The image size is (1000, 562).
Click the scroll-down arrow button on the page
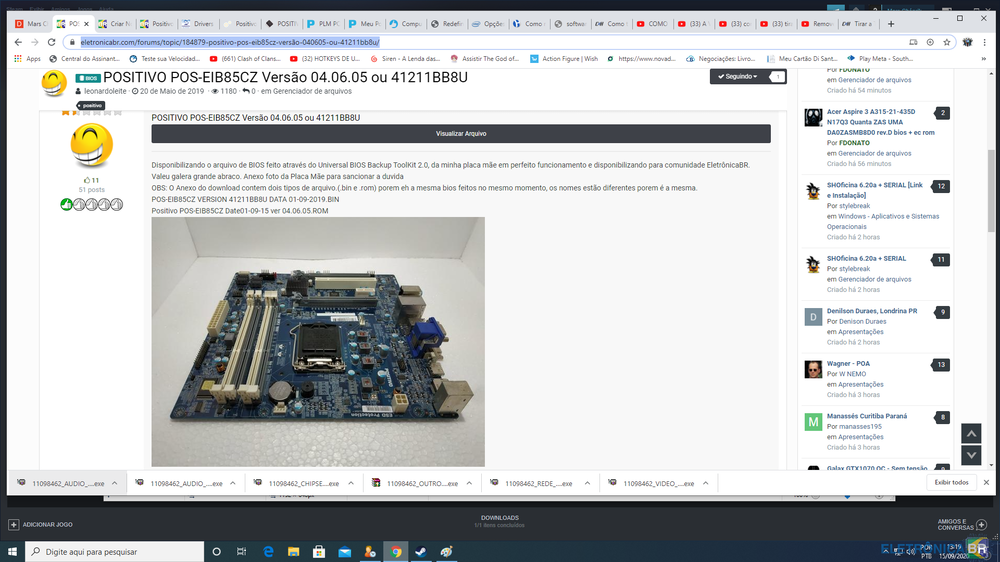tap(970, 456)
